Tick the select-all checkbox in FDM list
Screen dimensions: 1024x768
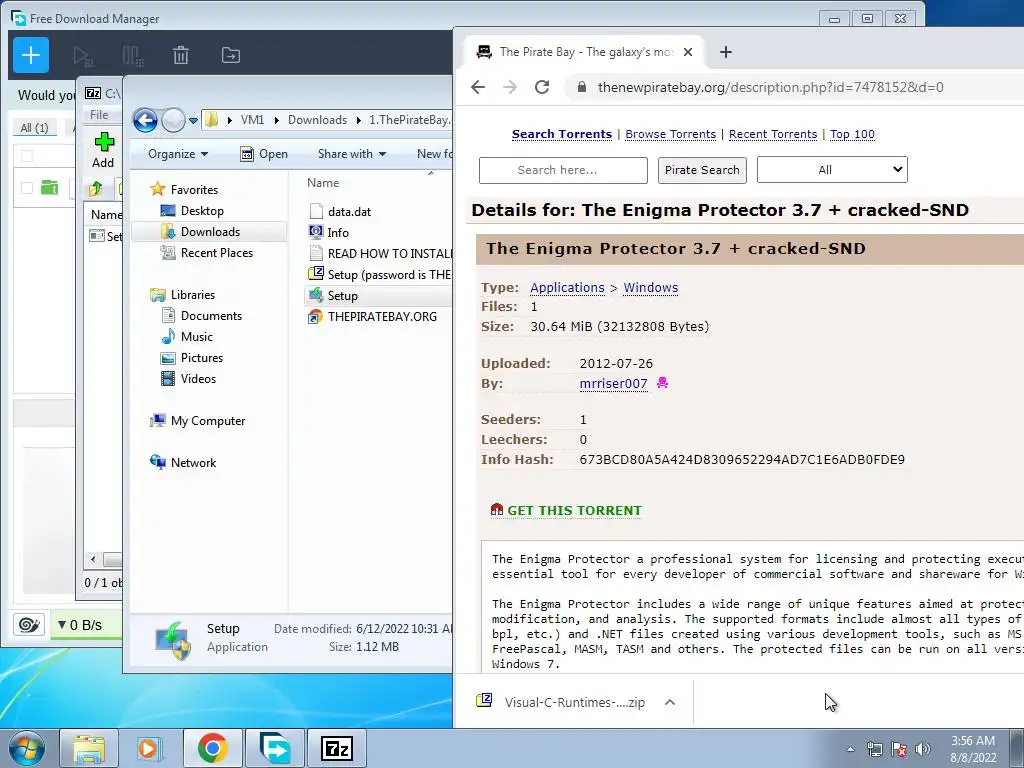point(27,155)
